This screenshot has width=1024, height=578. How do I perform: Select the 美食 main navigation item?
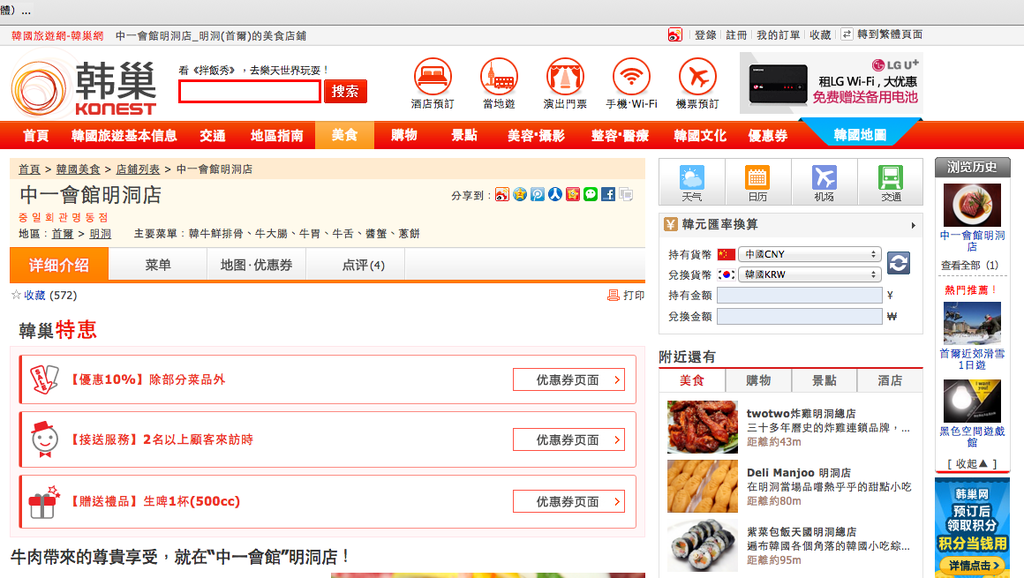pyautogui.click(x=344, y=135)
